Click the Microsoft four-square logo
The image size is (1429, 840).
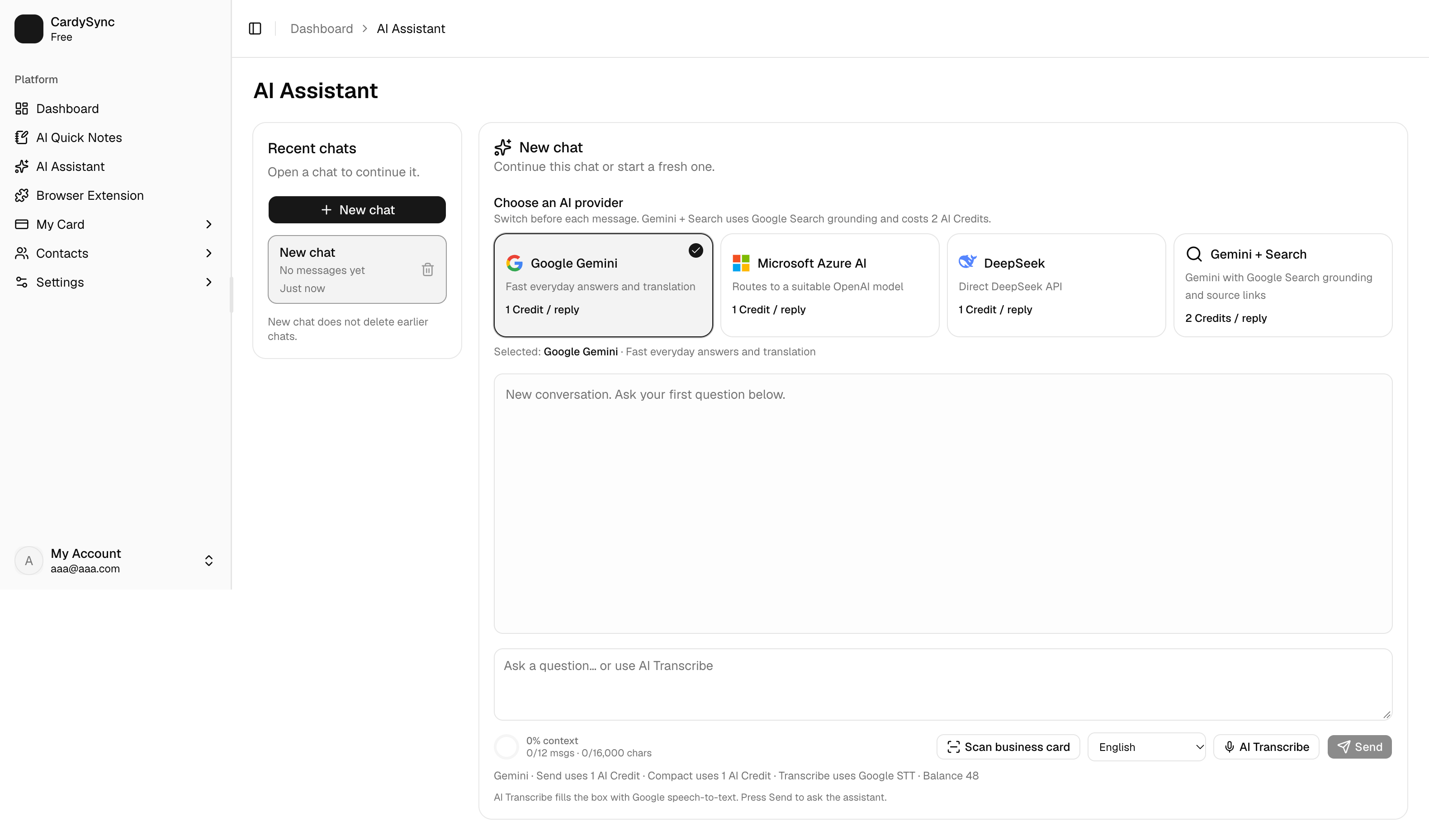[x=741, y=263]
